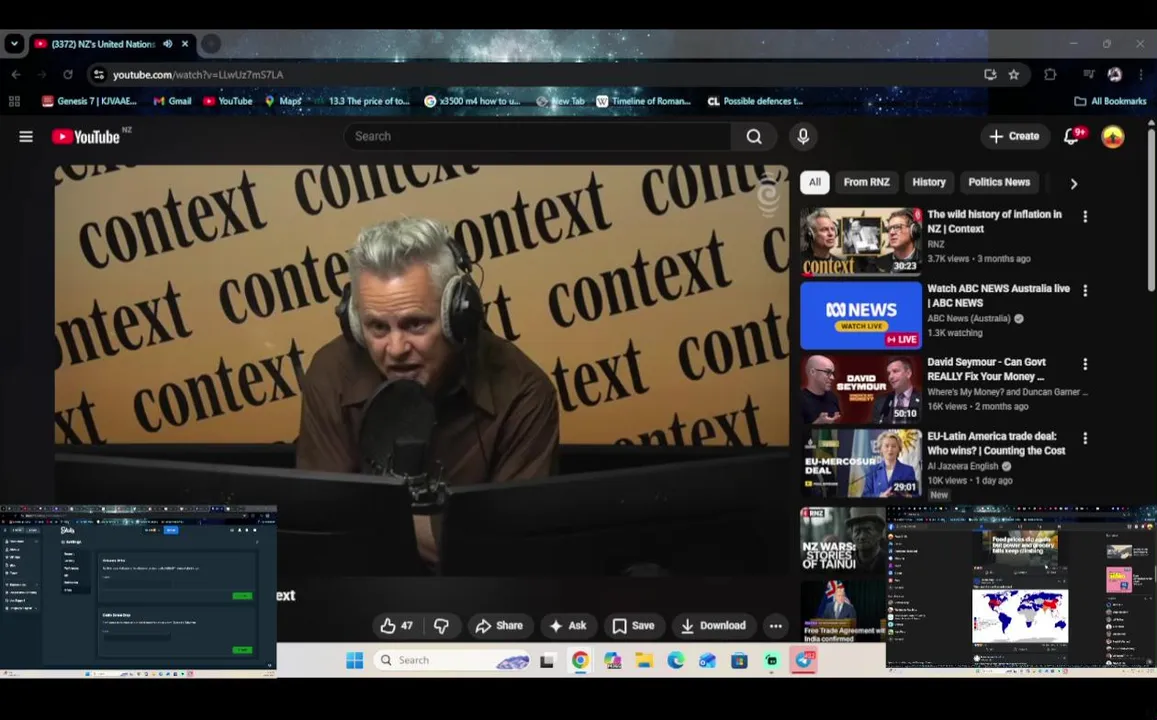Open NZ Wars Stories of Tainui thumbnail
This screenshot has width=1157, height=720.
click(x=843, y=539)
